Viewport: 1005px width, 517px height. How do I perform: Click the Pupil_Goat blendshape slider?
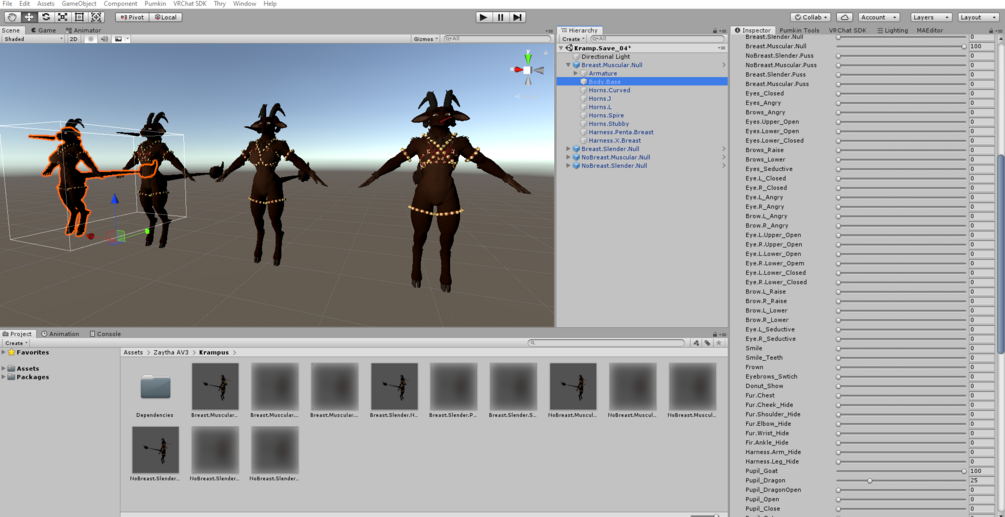click(901, 471)
